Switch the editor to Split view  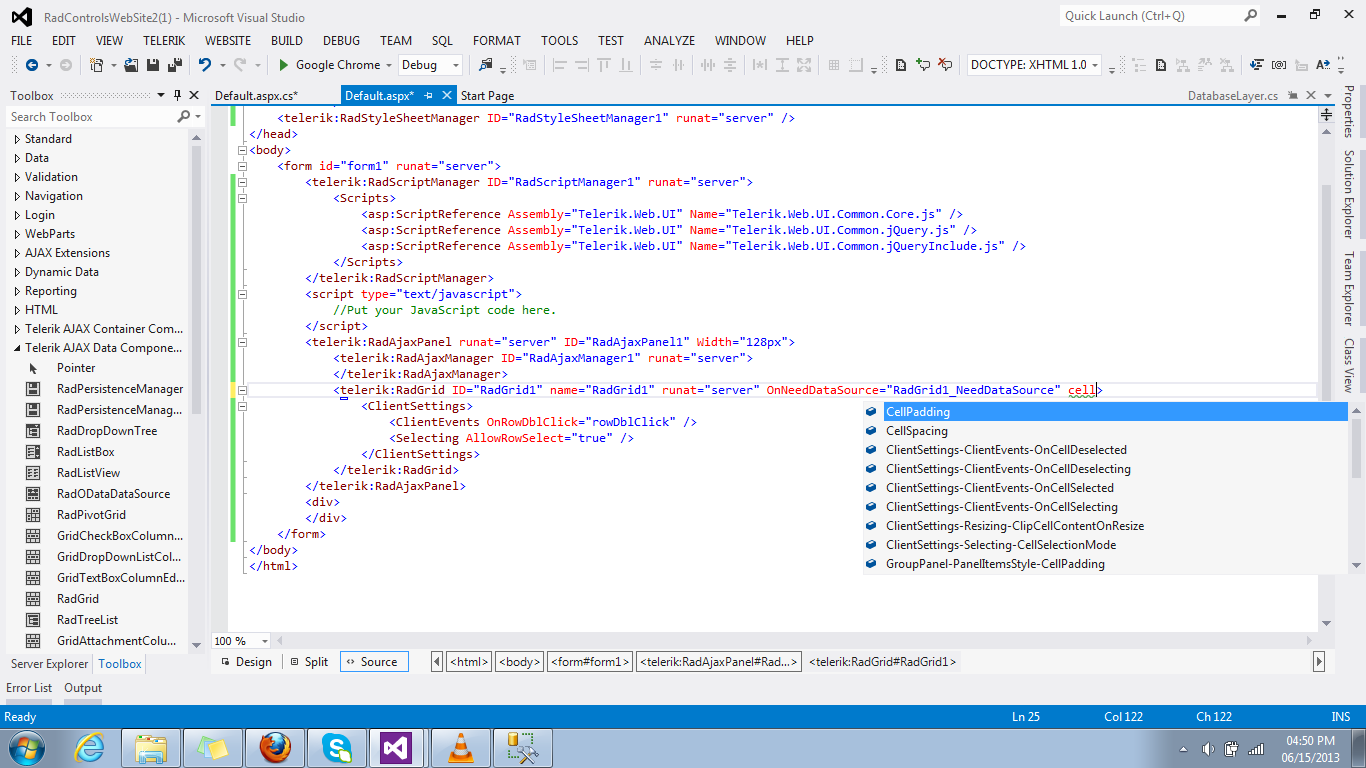coord(309,662)
